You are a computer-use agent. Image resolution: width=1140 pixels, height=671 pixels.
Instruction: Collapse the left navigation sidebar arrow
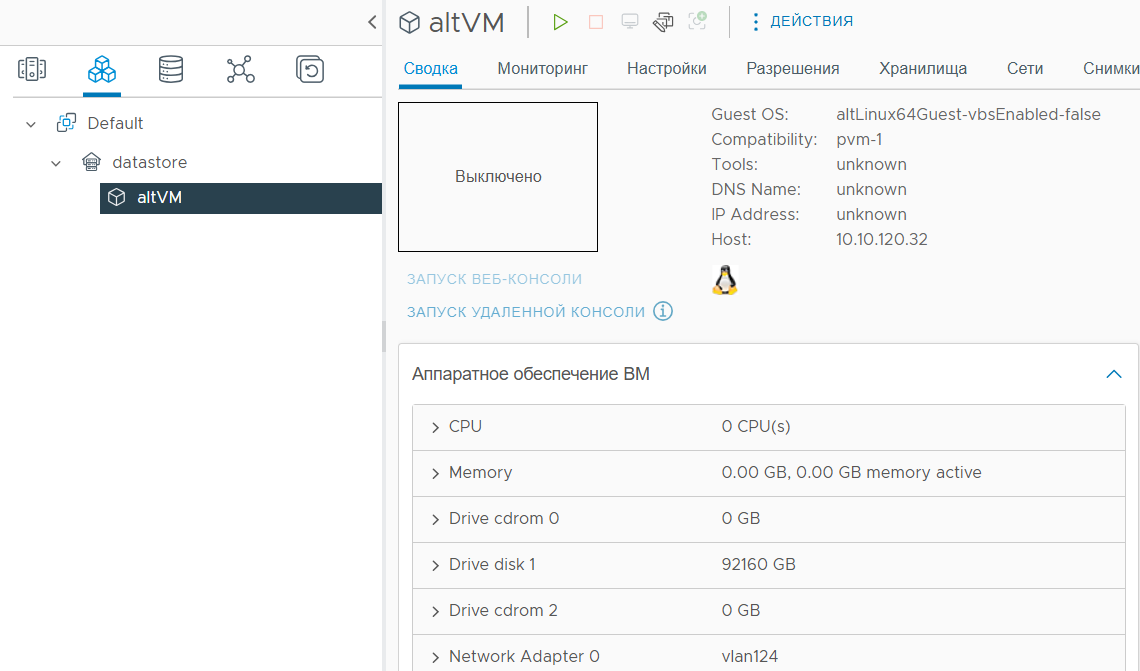(x=372, y=22)
